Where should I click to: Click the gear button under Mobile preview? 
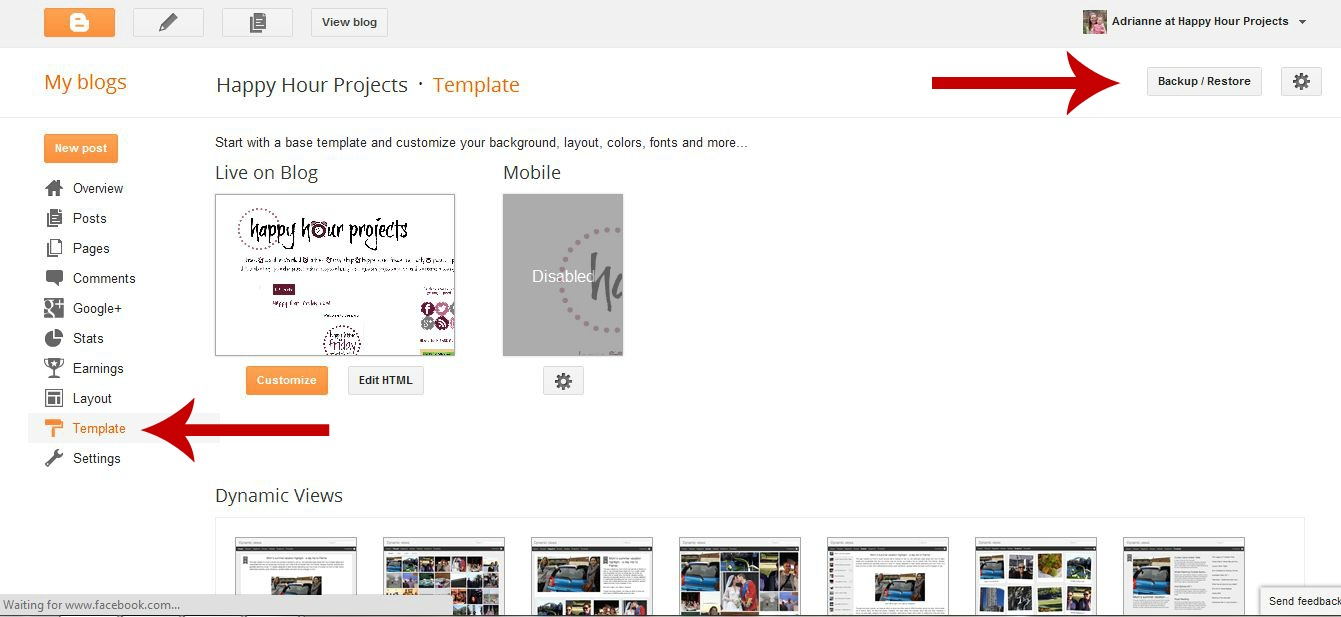click(x=563, y=381)
